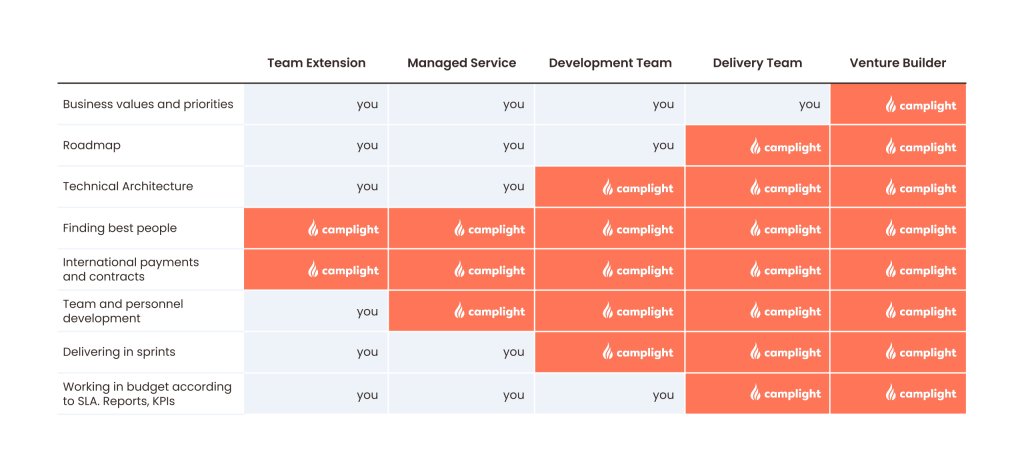Click camplight logo in Managed Service International payments row

click(x=489, y=270)
